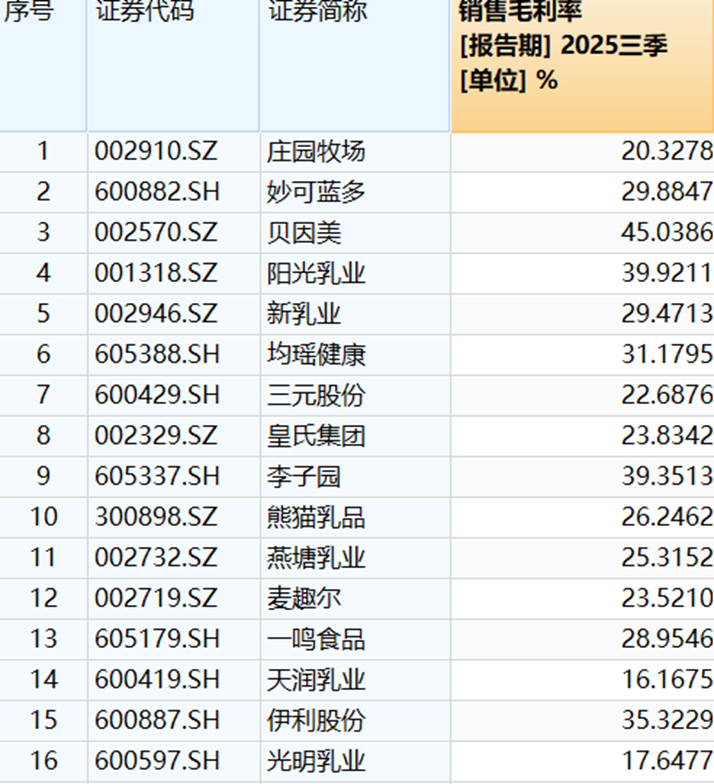Screen dimensions: 714x784
Task: Click row number 12 for 麦趣尔
Action: (x=44, y=598)
